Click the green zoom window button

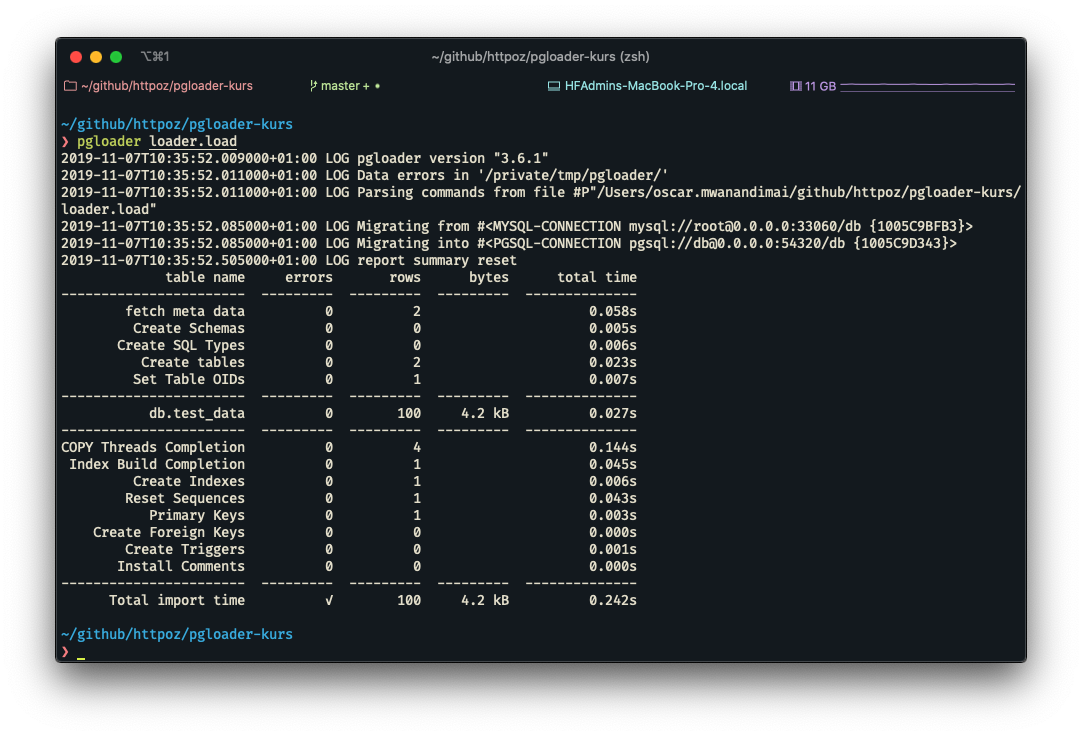pos(116,57)
